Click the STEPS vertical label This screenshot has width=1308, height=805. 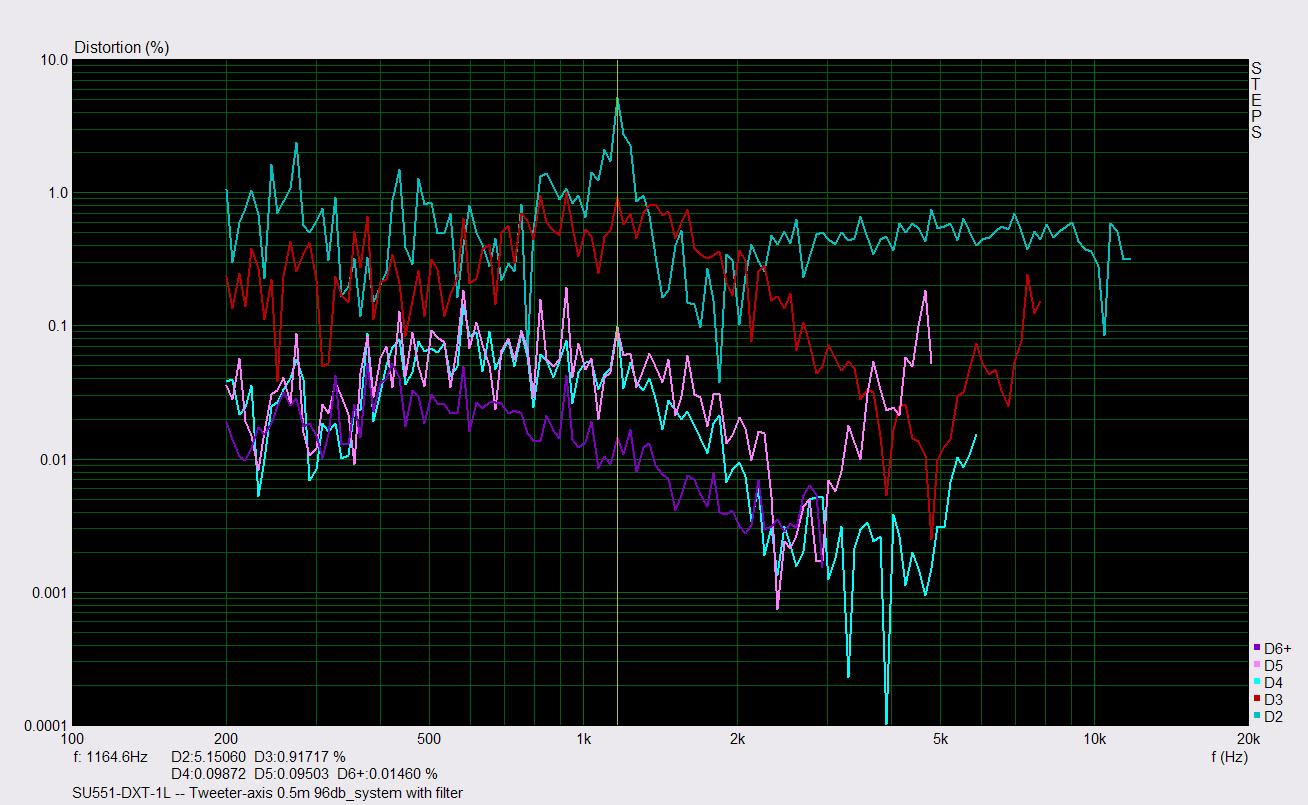[1256, 100]
